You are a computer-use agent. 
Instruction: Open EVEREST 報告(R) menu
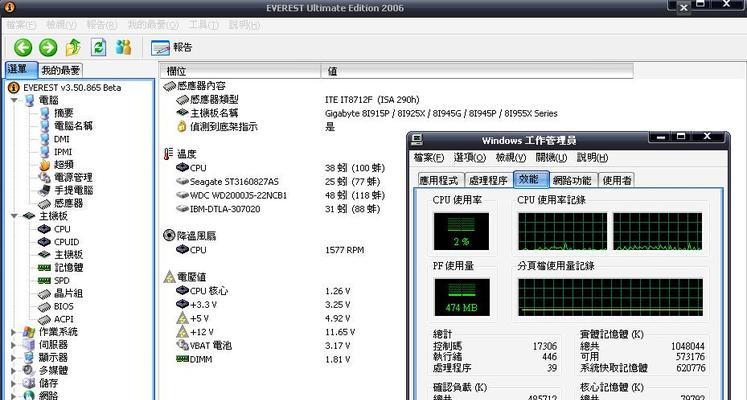[x=102, y=25]
